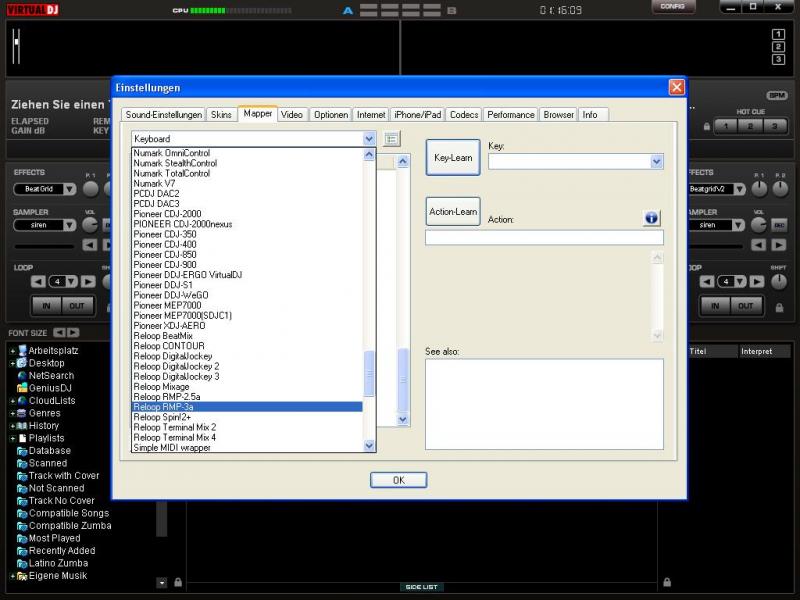This screenshot has height=600, width=800.
Task: Click the lock icon below folder list
Action: coord(178,582)
